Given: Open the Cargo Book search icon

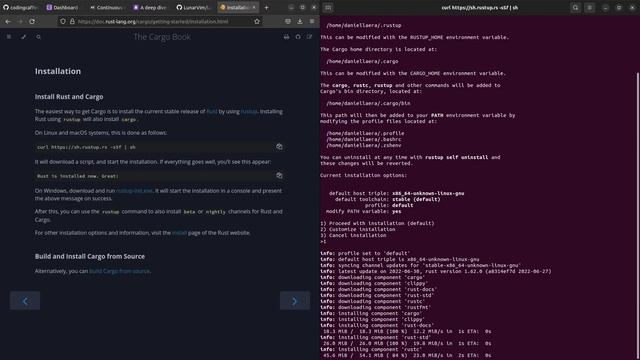Looking at the screenshot, I should coord(38,37).
